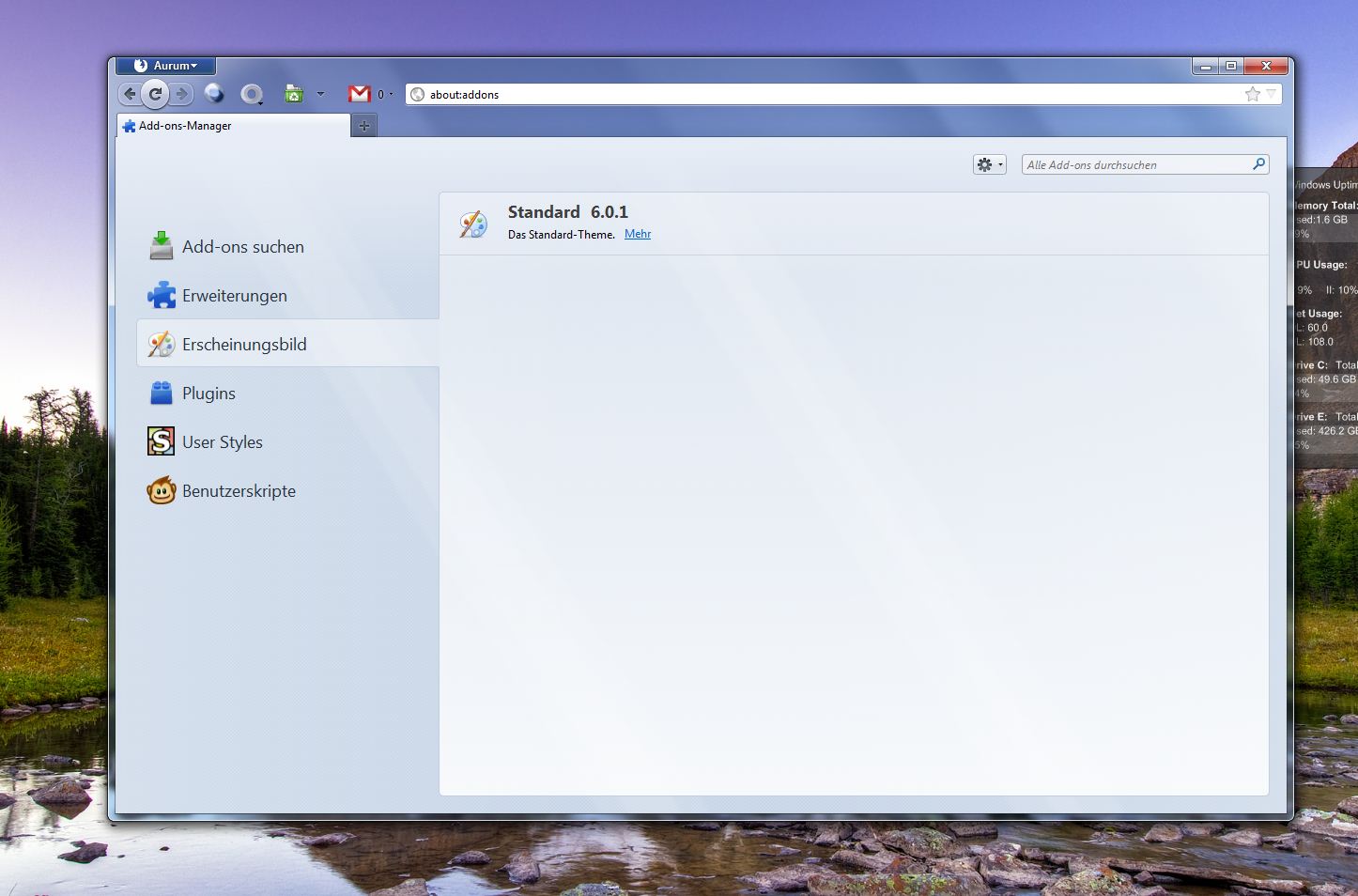Click the gray ring toolbar icon
1358x896 pixels.
(x=251, y=94)
